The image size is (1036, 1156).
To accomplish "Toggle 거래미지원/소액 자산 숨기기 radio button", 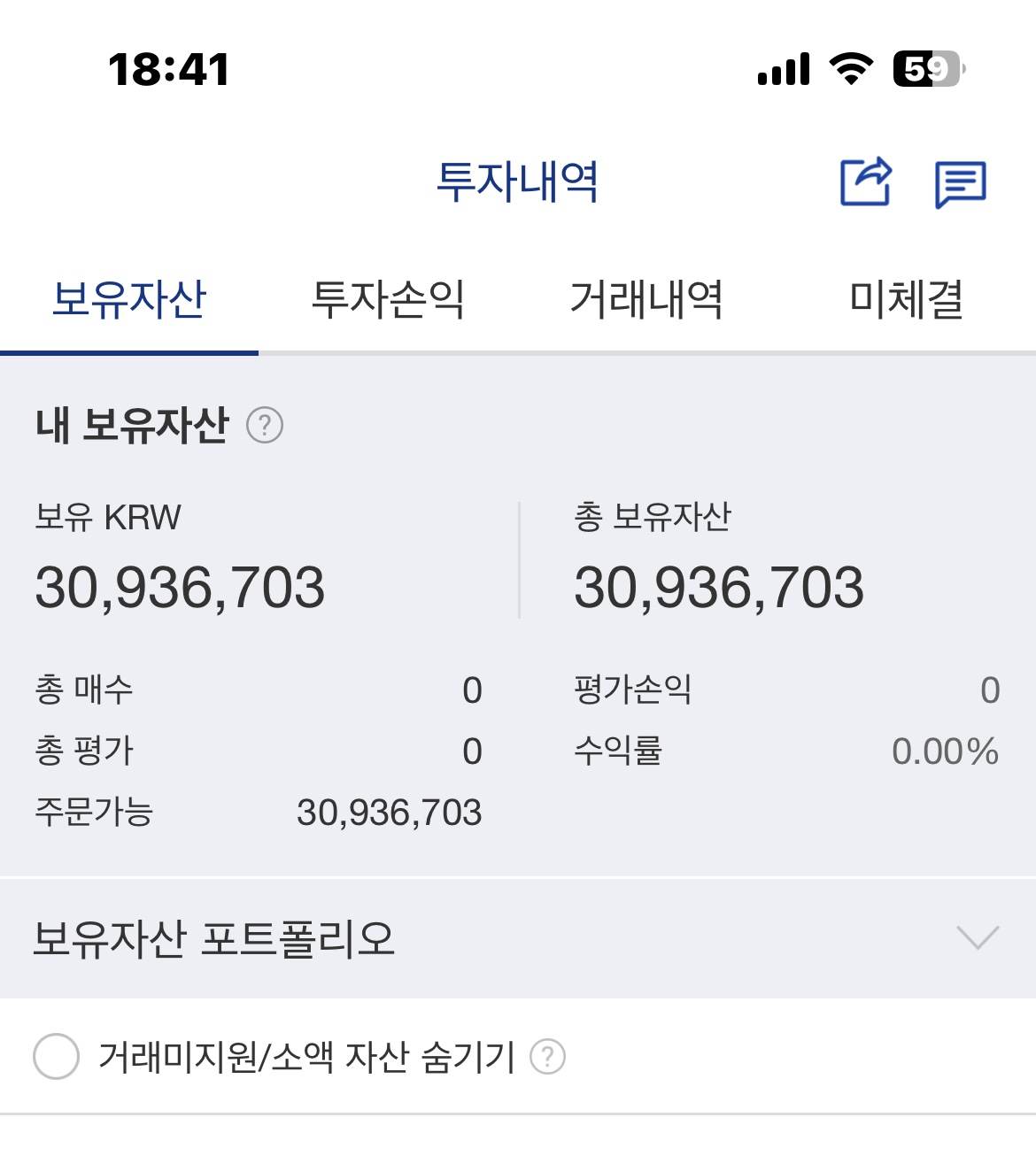I will coord(56,1056).
